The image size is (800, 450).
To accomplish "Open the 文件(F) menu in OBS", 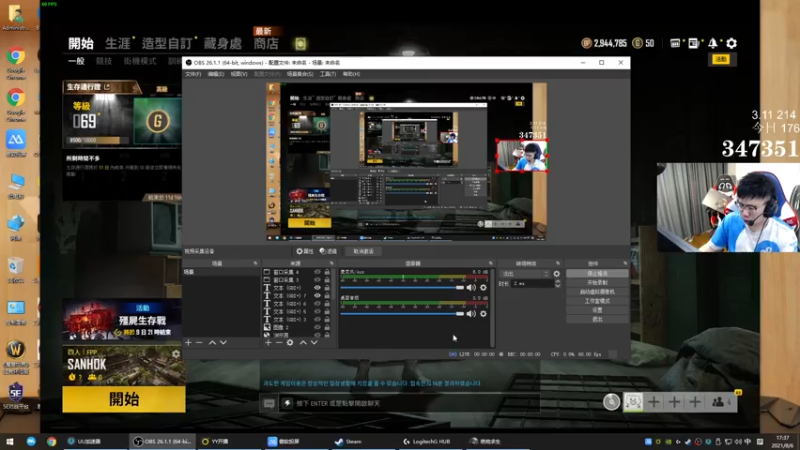I will click(x=193, y=74).
